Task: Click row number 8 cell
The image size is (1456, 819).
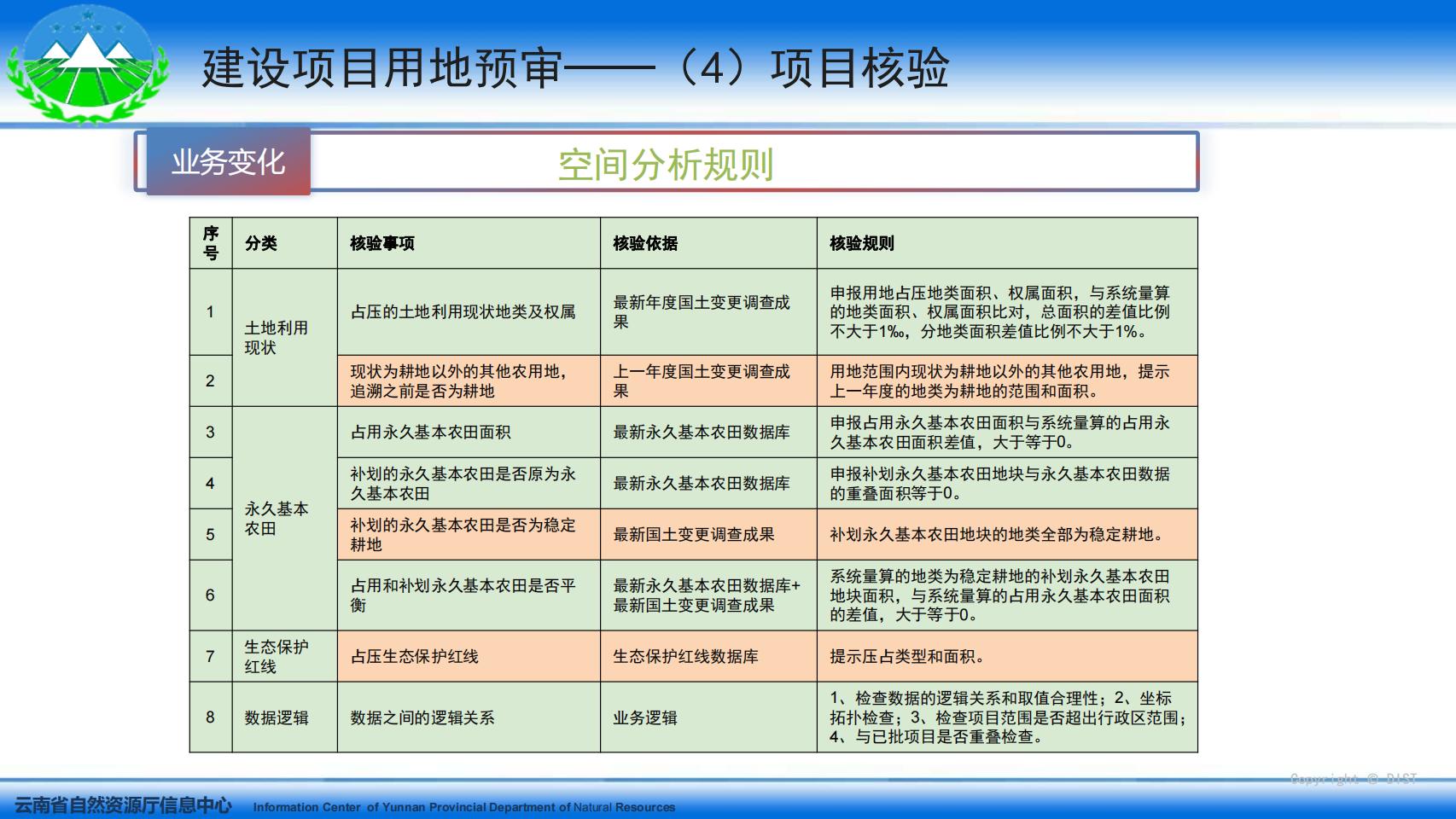Action: point(211,717)
